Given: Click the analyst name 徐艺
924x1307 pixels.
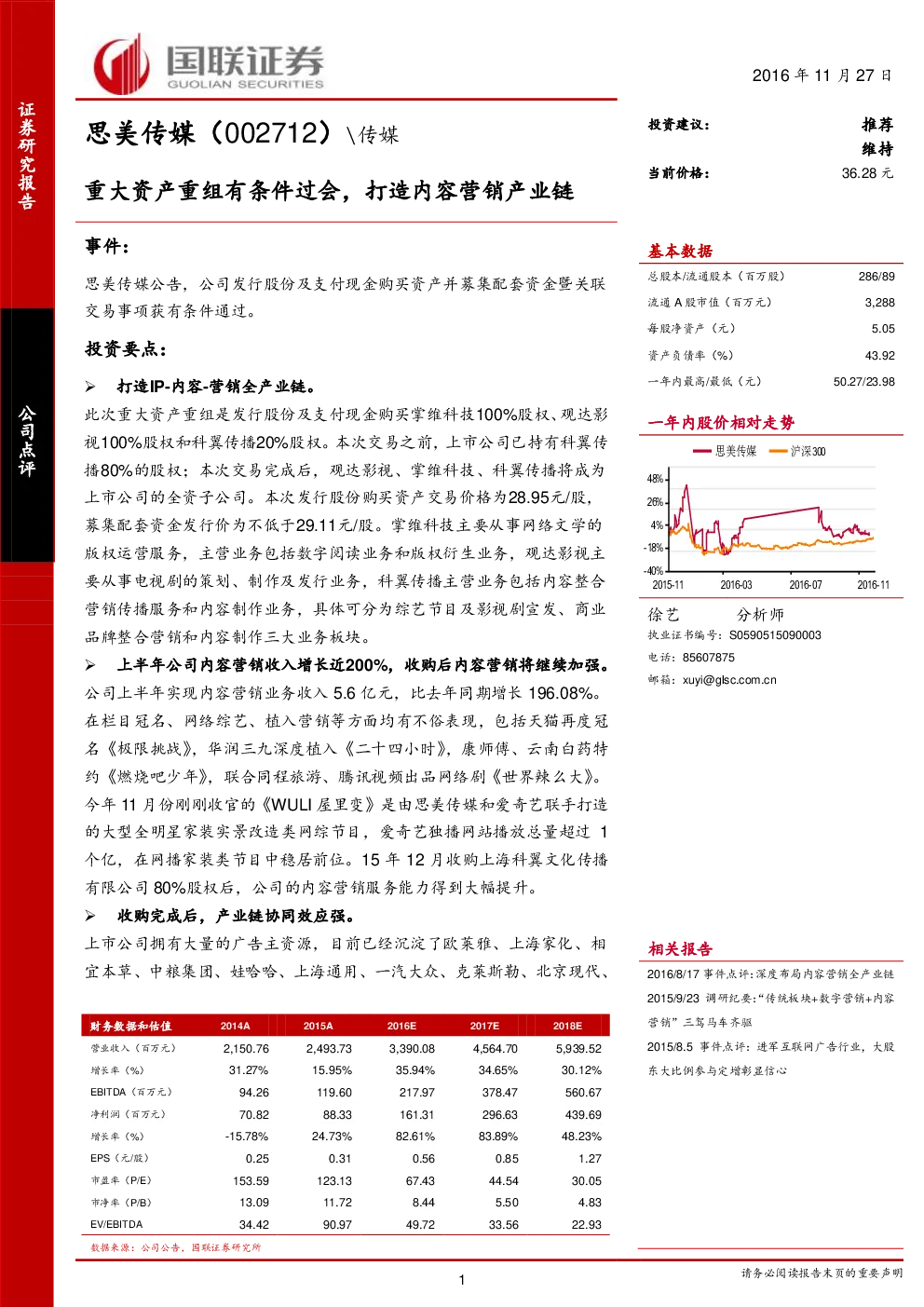Looking at the screenshot, I should click(664, 615).
